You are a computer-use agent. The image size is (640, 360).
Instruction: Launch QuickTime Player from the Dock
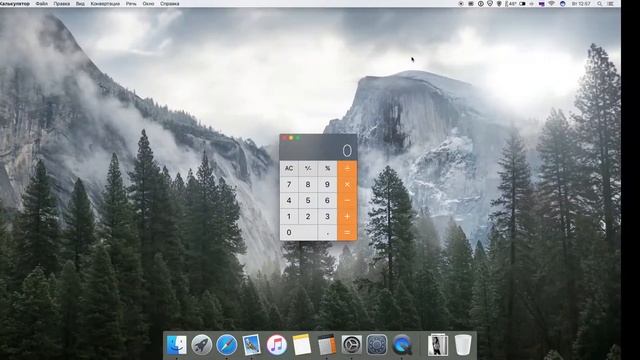click(402, 345)
